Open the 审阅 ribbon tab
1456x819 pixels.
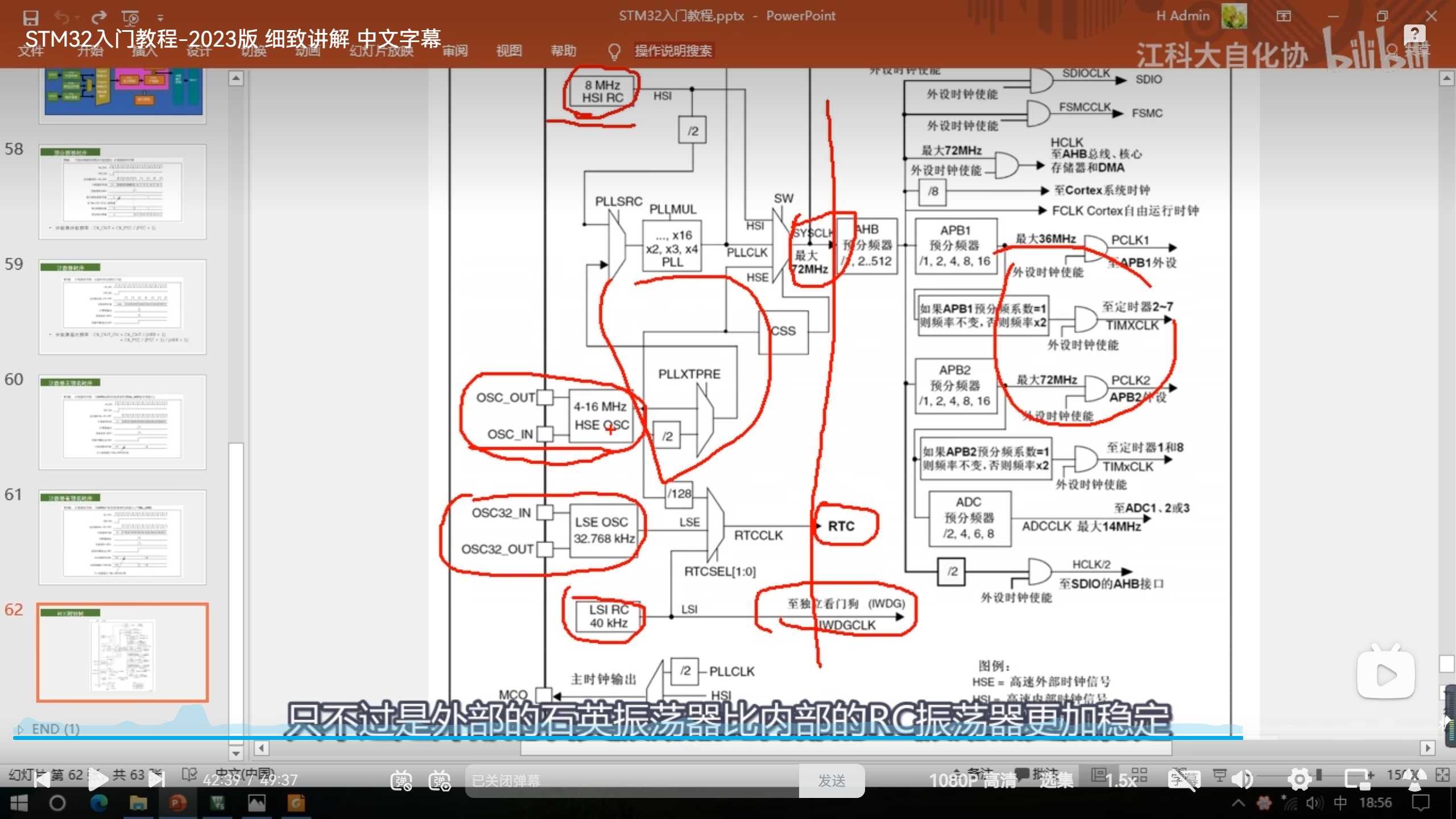(455, 51)
